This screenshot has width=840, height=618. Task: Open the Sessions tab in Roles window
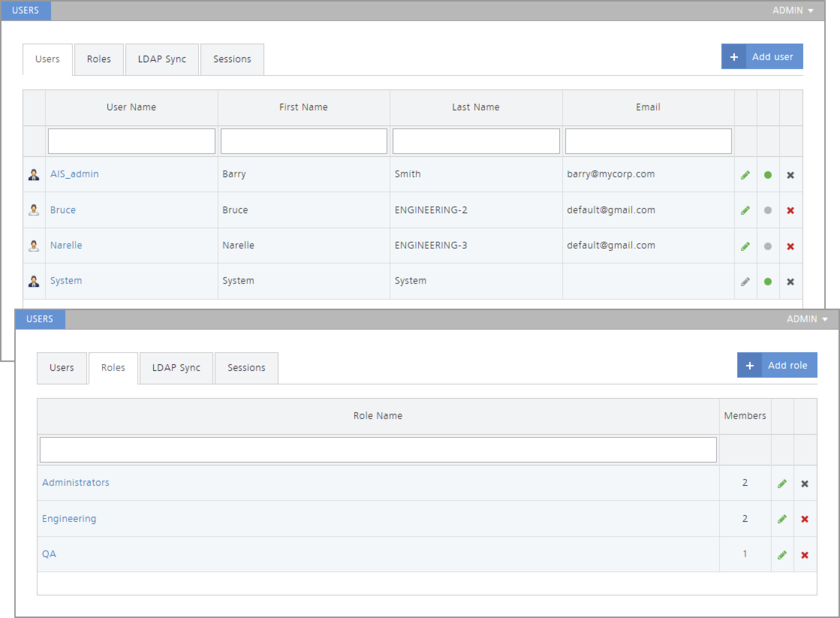pyautogui.click(x=246, y=368)
